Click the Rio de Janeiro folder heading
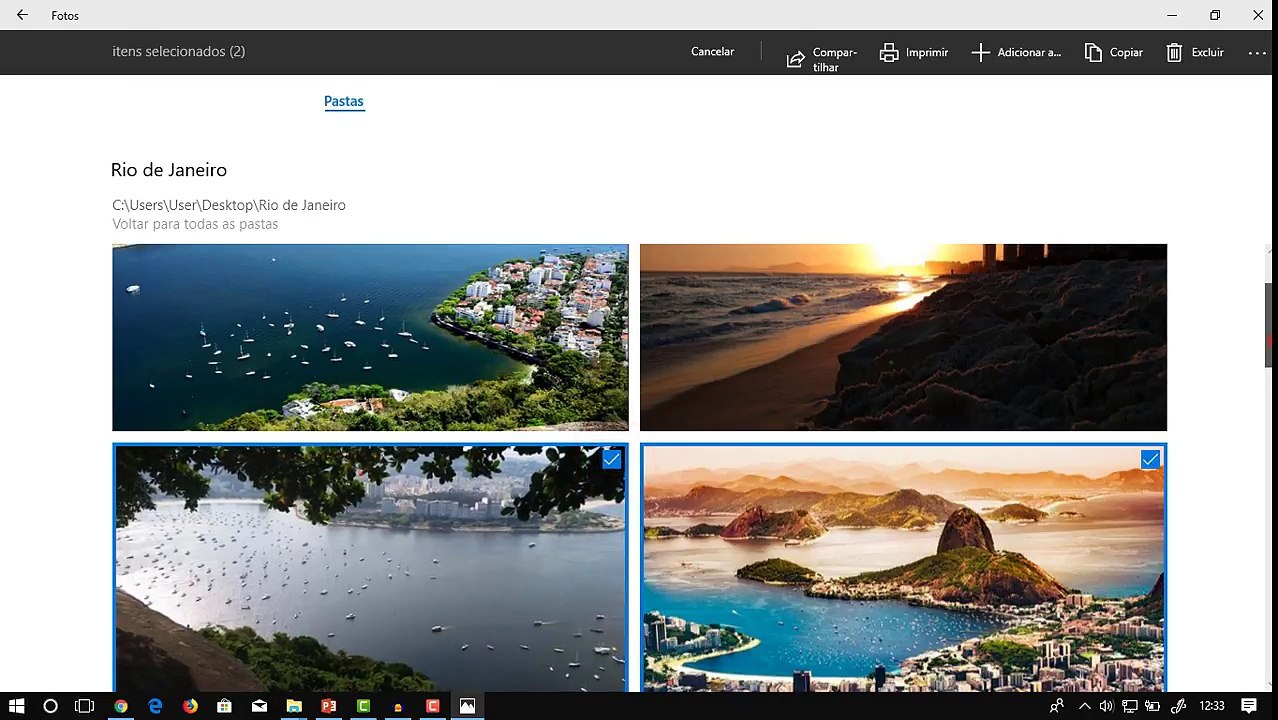 169,170
